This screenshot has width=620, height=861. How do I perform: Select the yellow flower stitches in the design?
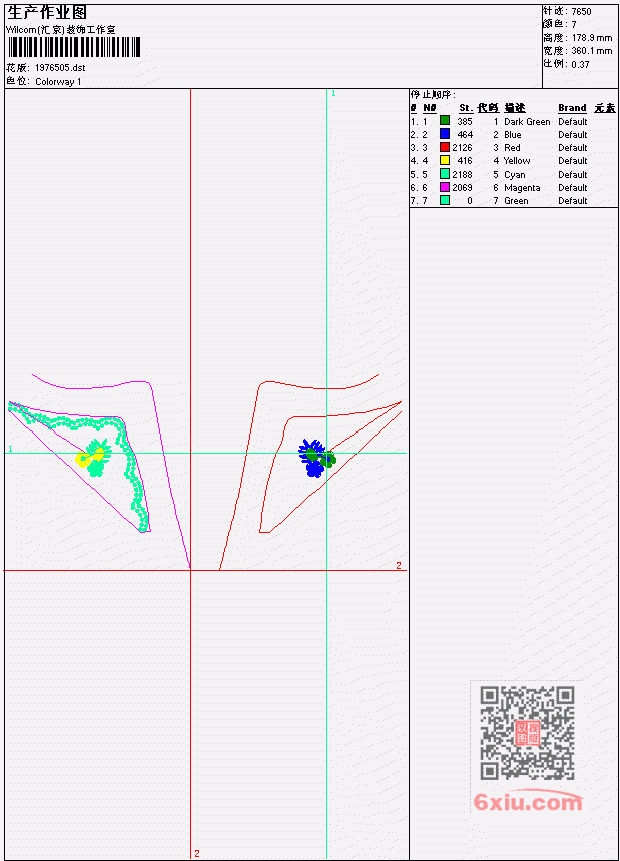tap(90, 457)
